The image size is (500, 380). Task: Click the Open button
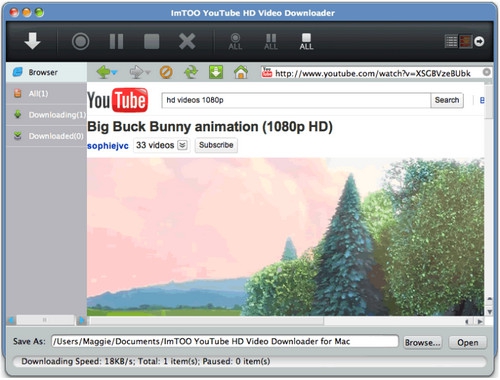pyautogui.click(x=468, y=342)
